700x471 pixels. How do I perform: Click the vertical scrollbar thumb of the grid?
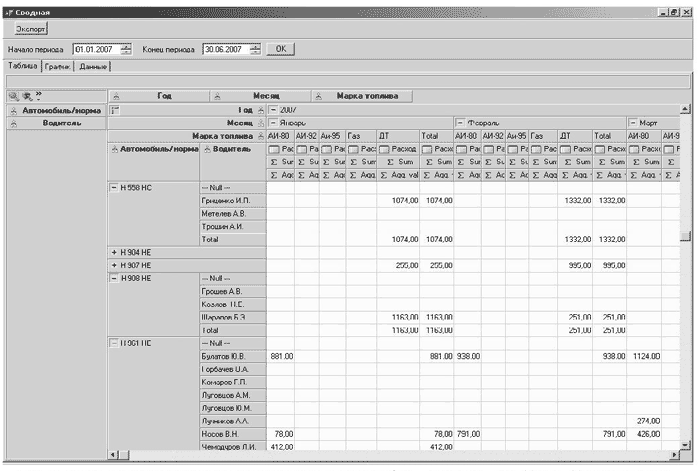point(685,236)
